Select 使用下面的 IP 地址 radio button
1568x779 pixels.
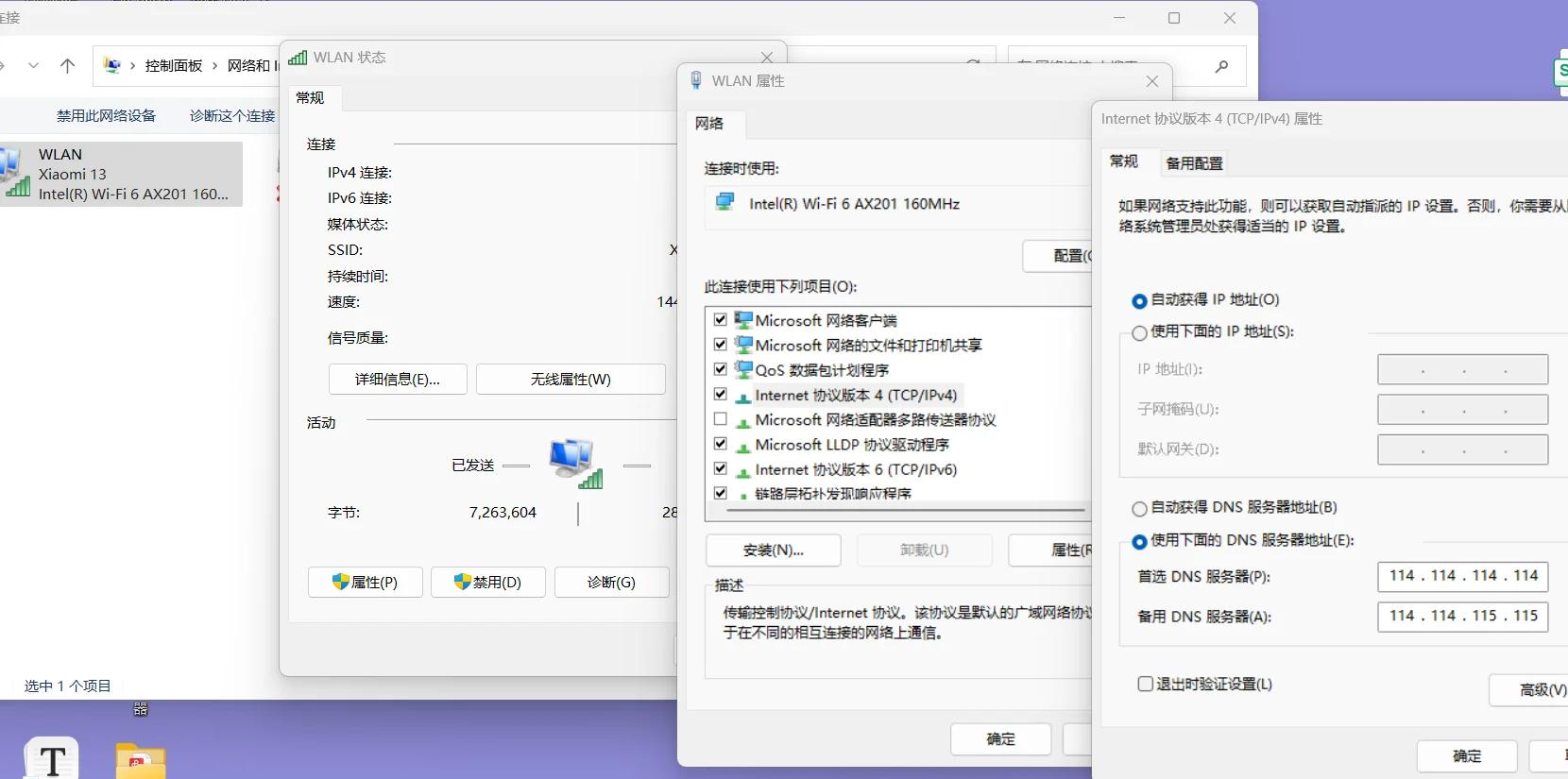point(1139,332)
